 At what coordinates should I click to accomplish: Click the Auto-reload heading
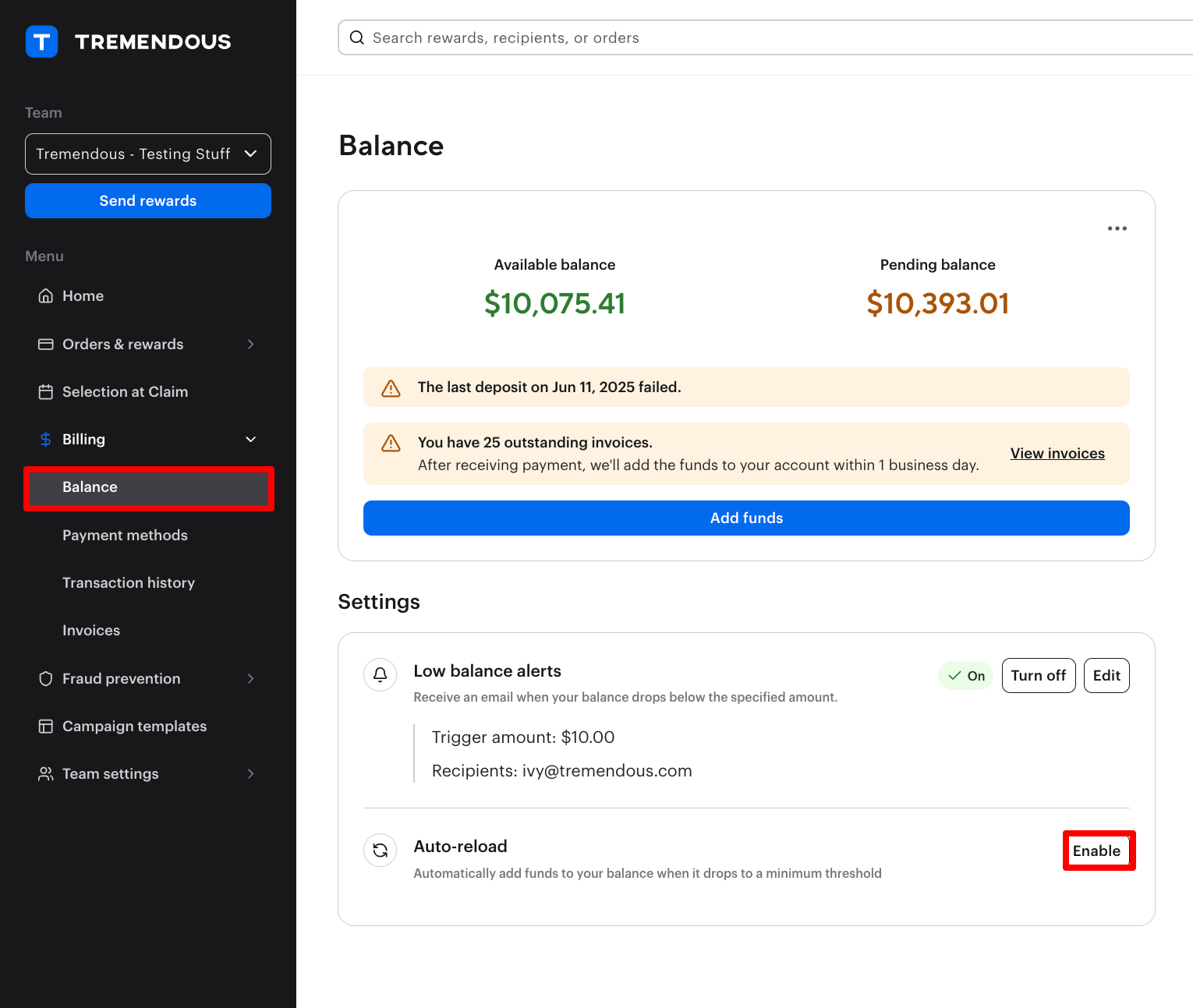point(461,847)
